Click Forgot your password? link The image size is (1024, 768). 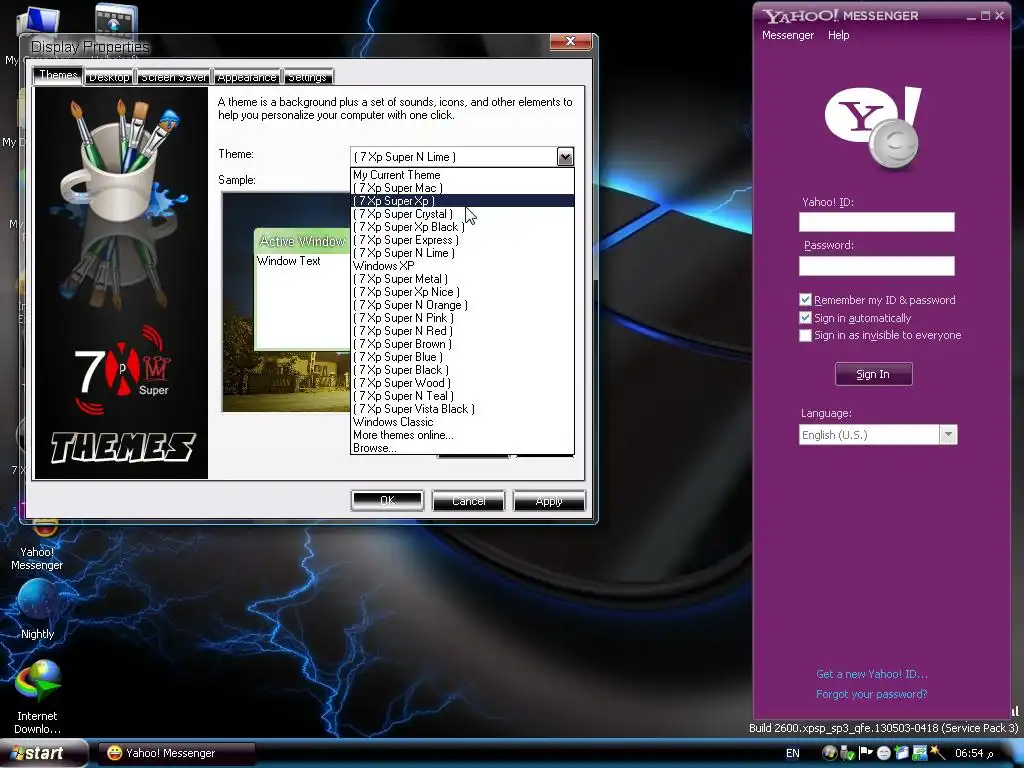(871, 694)
